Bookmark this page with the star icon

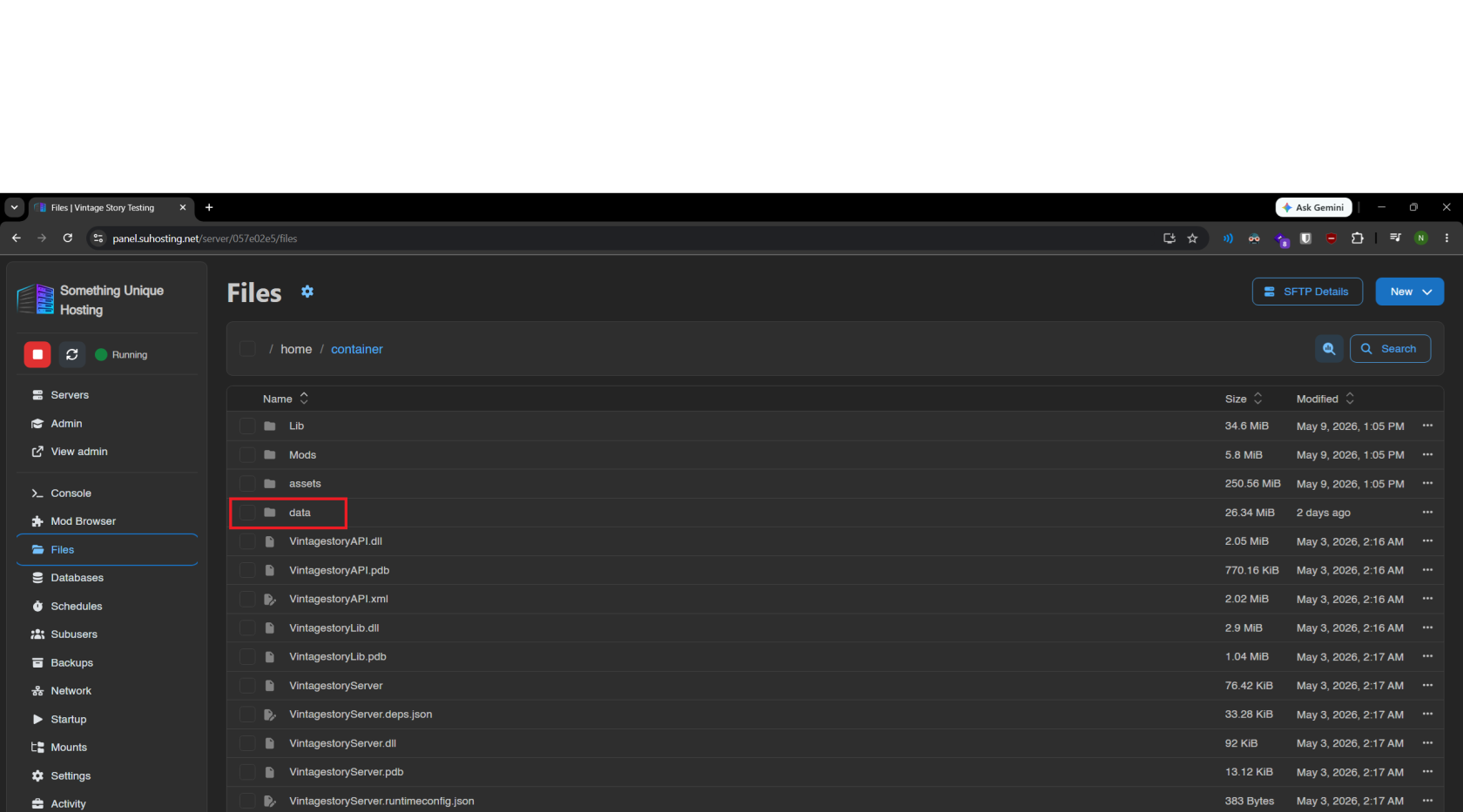(1192, 238)
